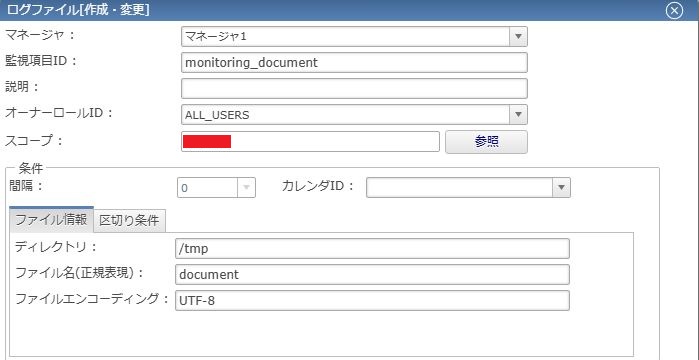Expand the オーナーロールID dropdown arrow

point(518,115)
